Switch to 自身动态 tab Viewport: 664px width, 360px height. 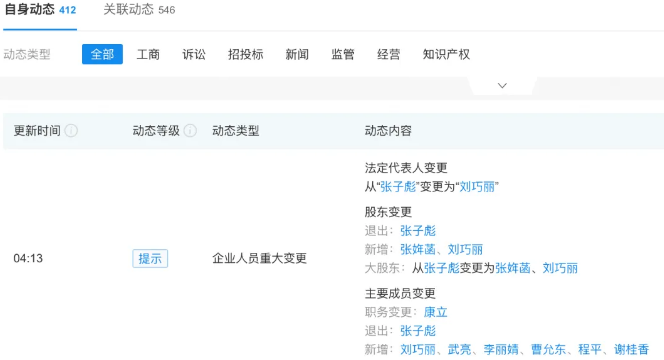point(40,9)
